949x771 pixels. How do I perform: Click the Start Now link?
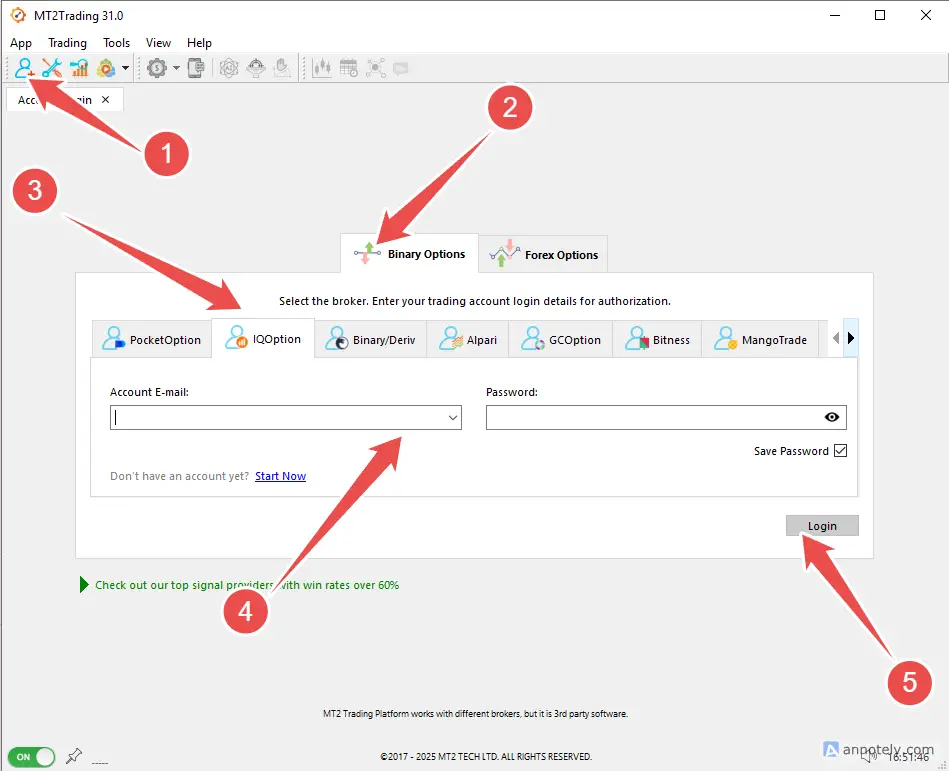click(x=280, y=476)
